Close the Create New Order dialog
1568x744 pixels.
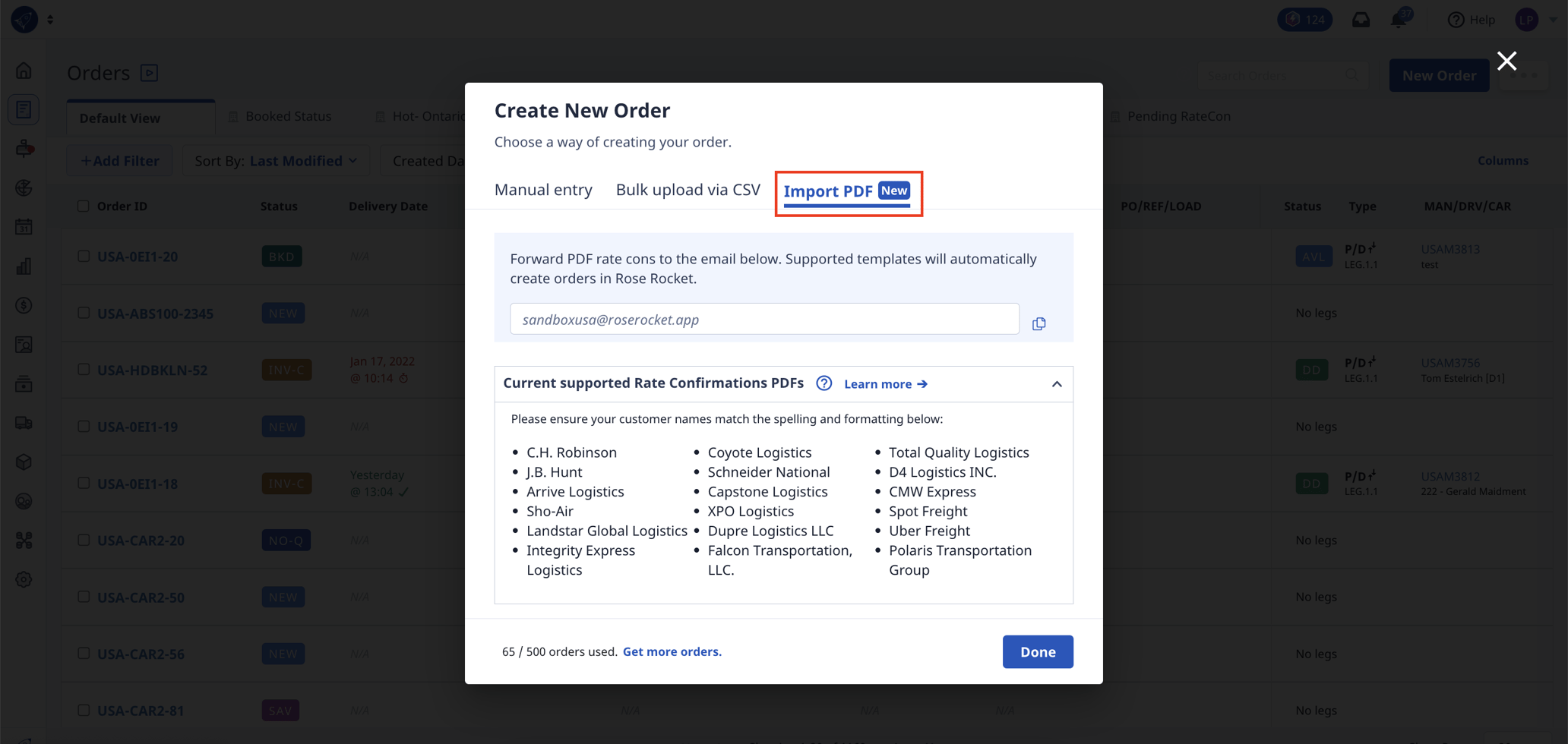click(x=1506, y=61)
